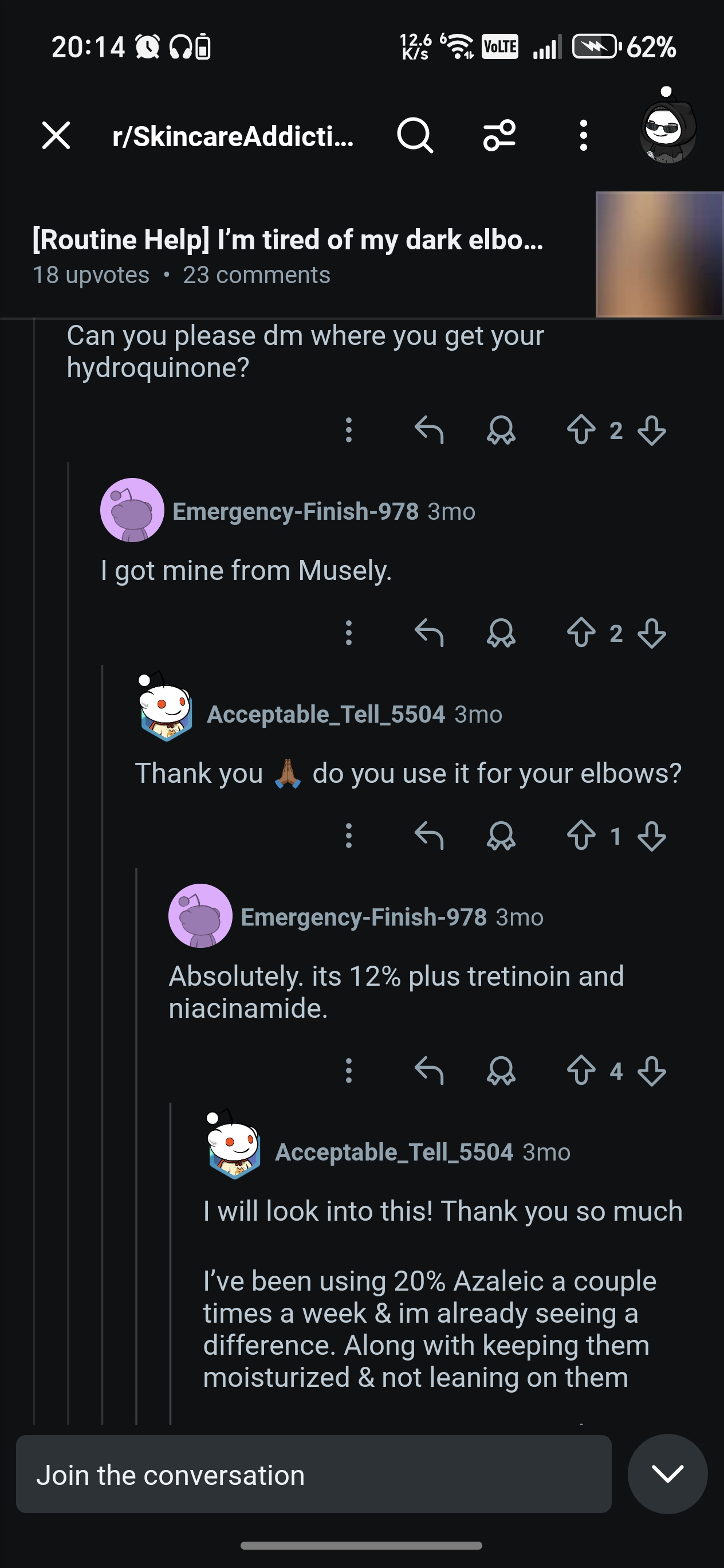Image resolution: width=724 pixels, height=1568 pixels.
Task: Tap the reply arrow on Musely comment
Action: click(430, 633)
